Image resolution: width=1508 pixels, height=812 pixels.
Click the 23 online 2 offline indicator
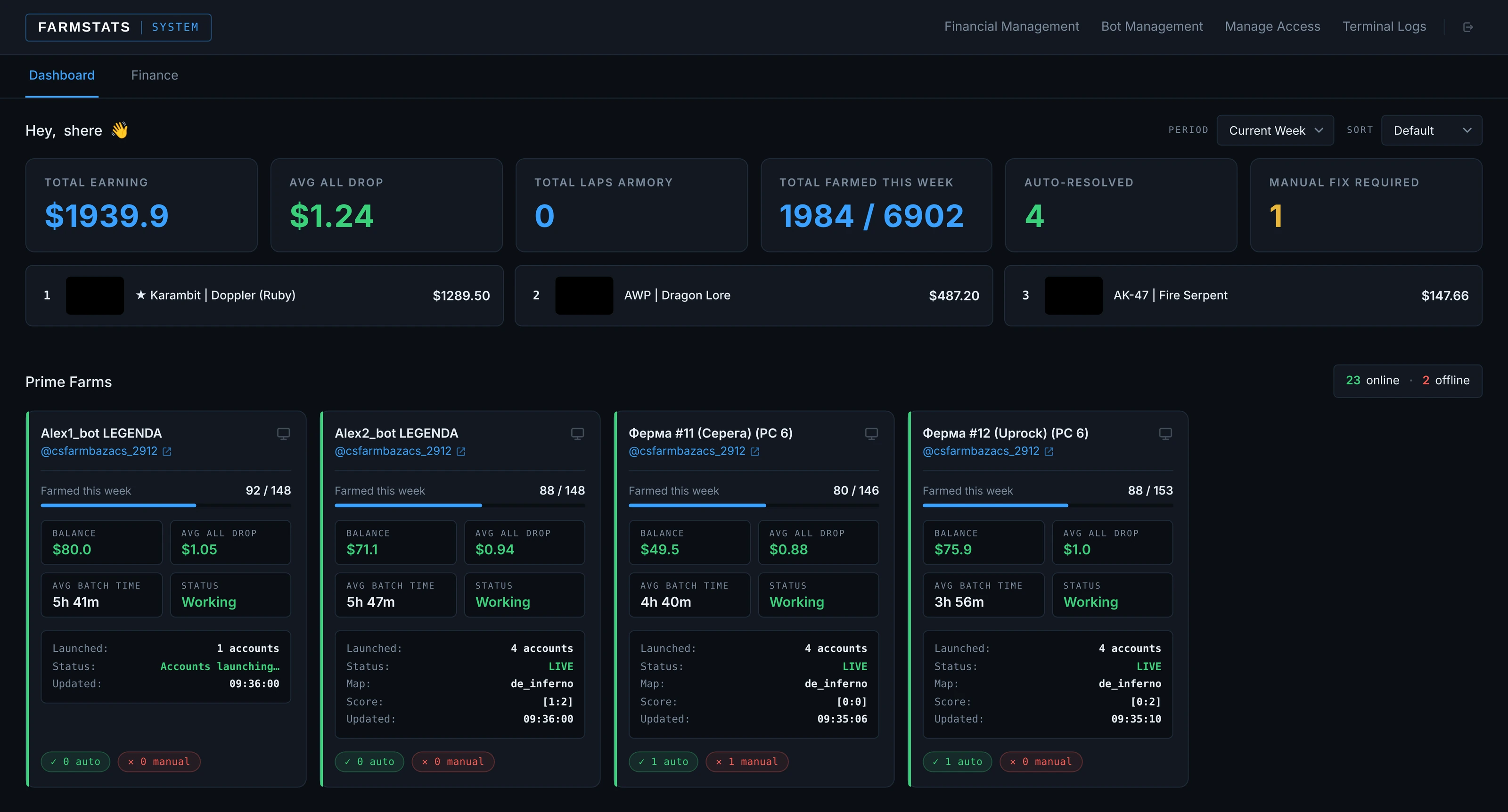click(1407, 381)
